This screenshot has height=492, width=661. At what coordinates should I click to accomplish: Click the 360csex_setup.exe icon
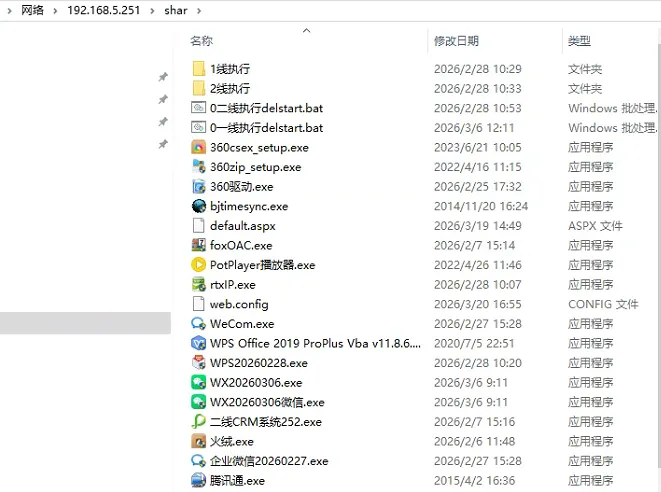(199, 147)
